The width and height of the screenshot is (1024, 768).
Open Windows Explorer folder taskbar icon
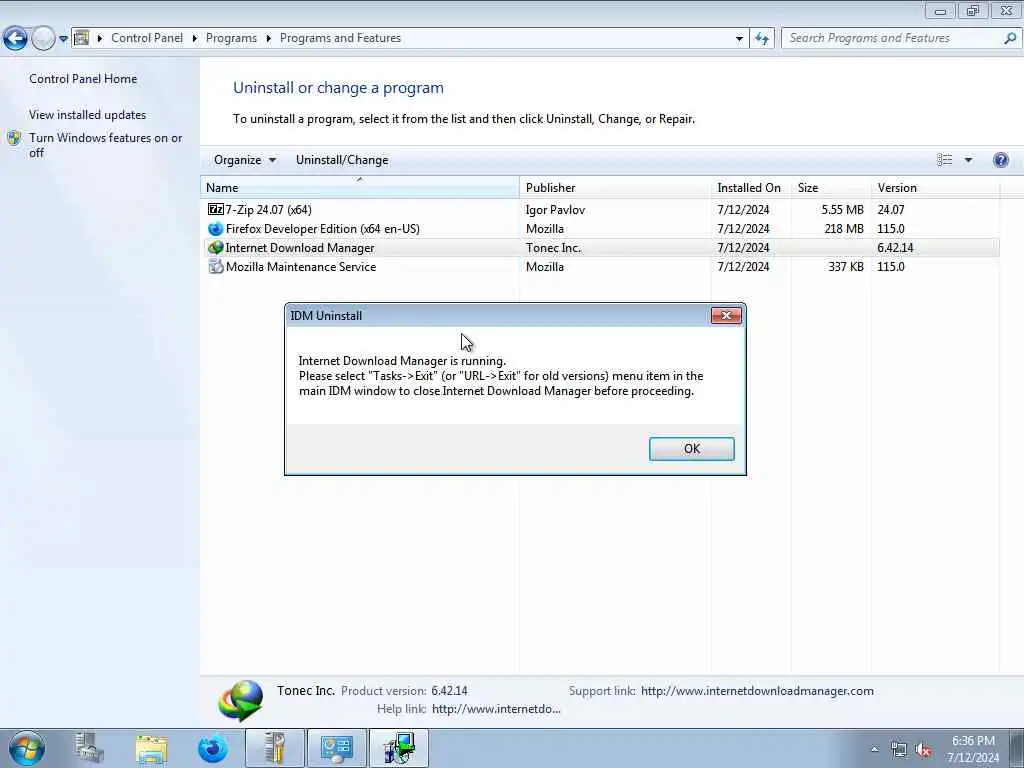coord(152,748)
